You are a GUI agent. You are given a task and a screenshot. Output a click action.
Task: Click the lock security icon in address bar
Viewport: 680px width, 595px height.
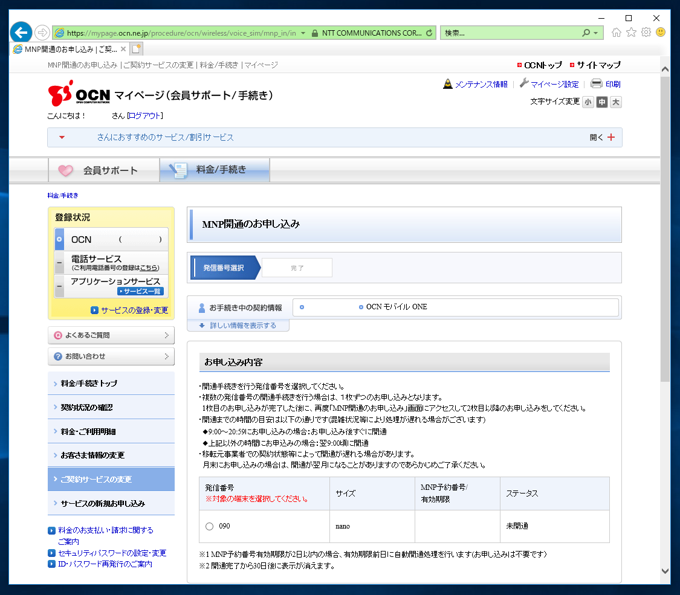tap(315, 33)
